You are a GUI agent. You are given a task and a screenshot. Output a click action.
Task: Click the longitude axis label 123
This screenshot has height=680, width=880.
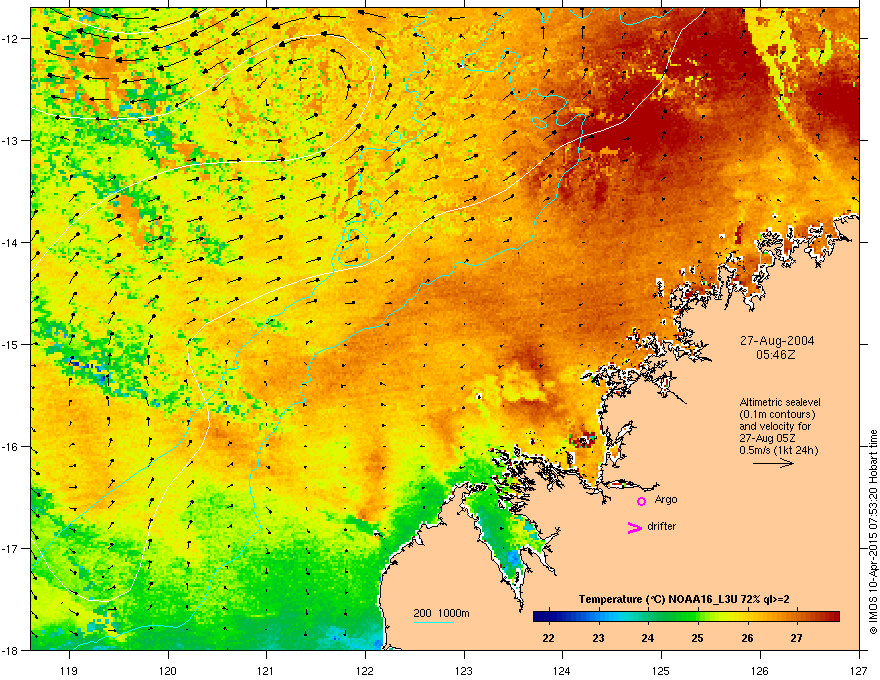click(464, 670)
